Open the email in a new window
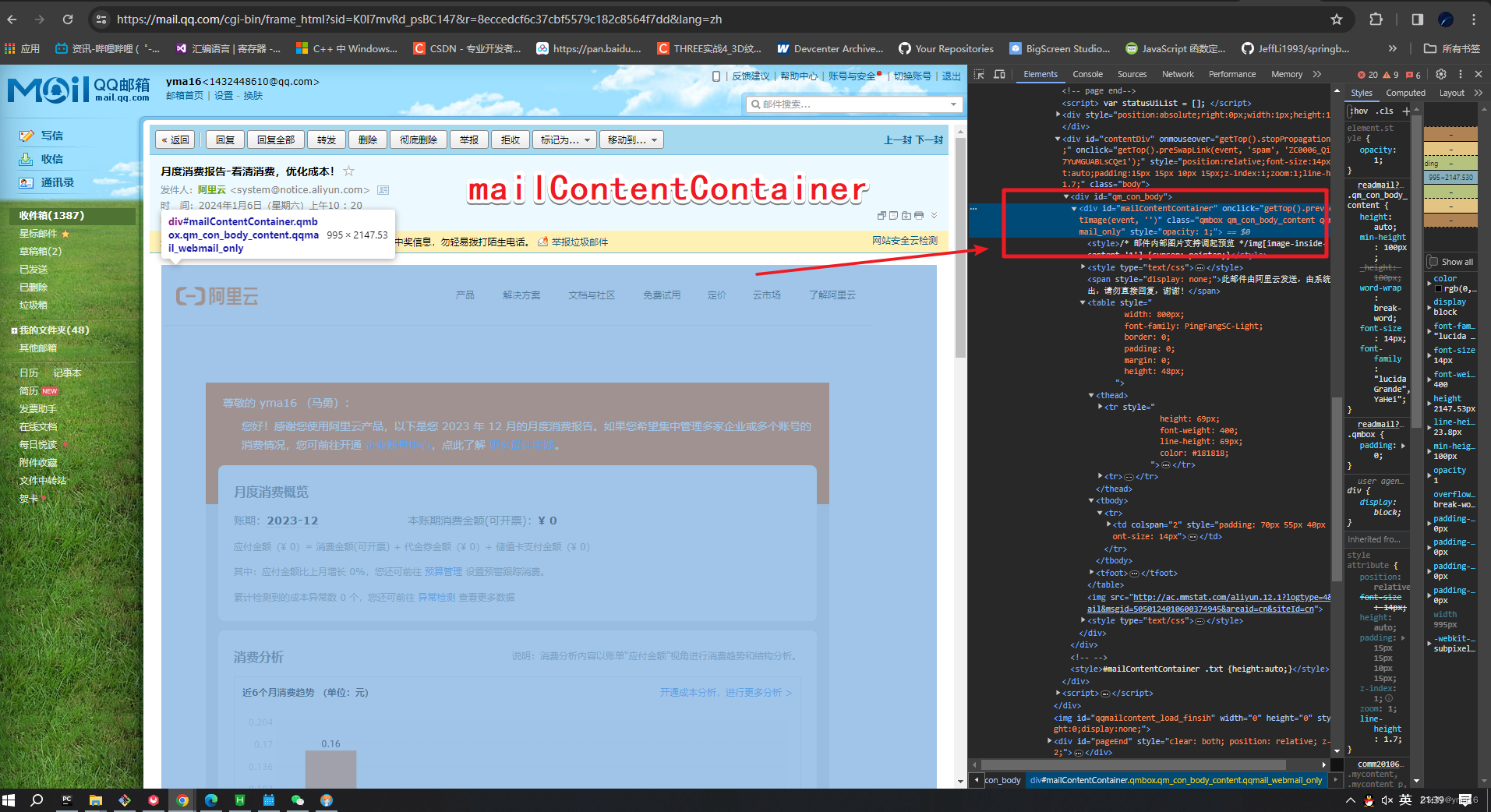The width and height of the screenshot is (1491, 812). click(x=882, y=215)
